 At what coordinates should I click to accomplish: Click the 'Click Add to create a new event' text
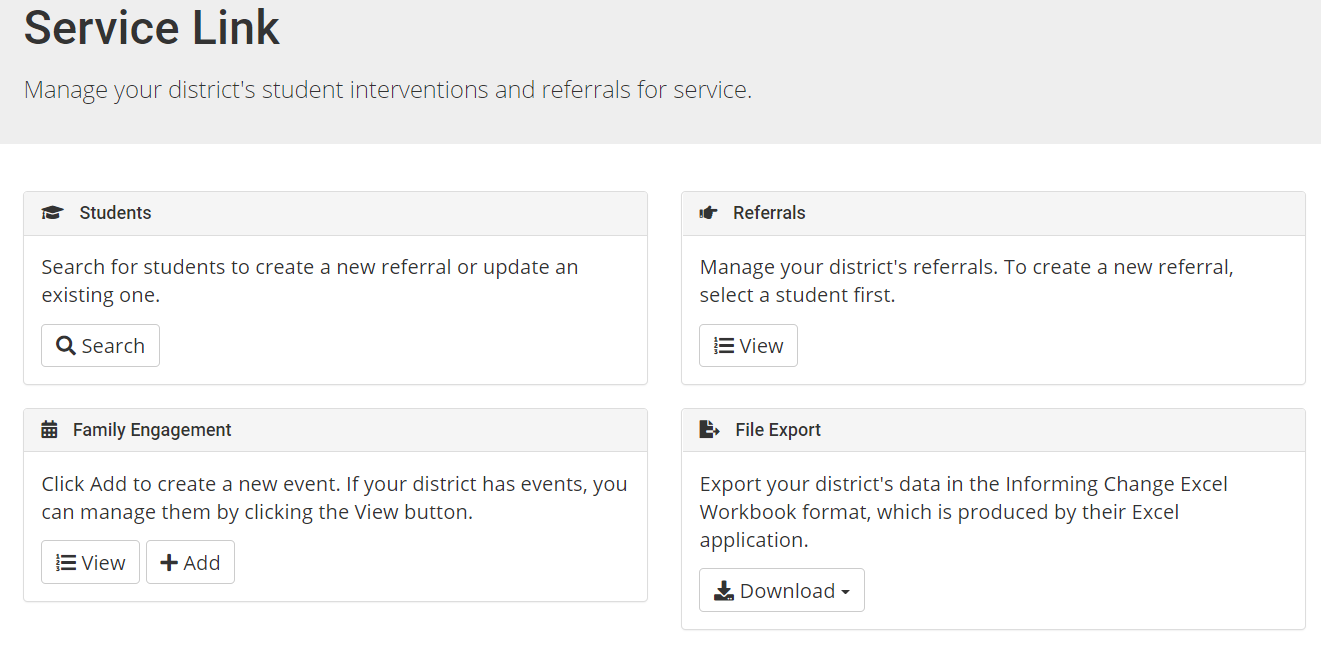(334, 498)
